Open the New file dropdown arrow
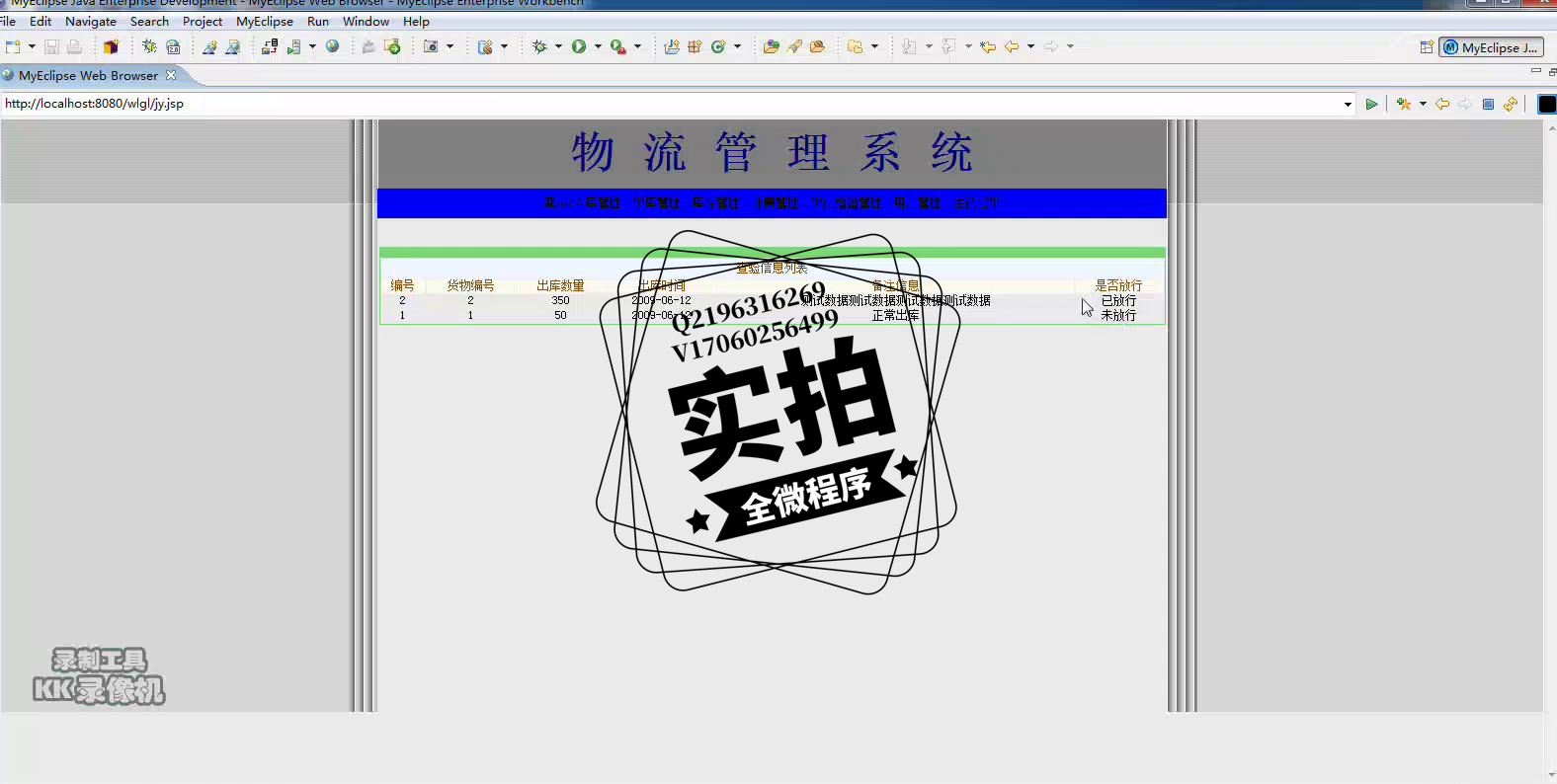This screenshot has height=784, width=1557. (32, 46)
